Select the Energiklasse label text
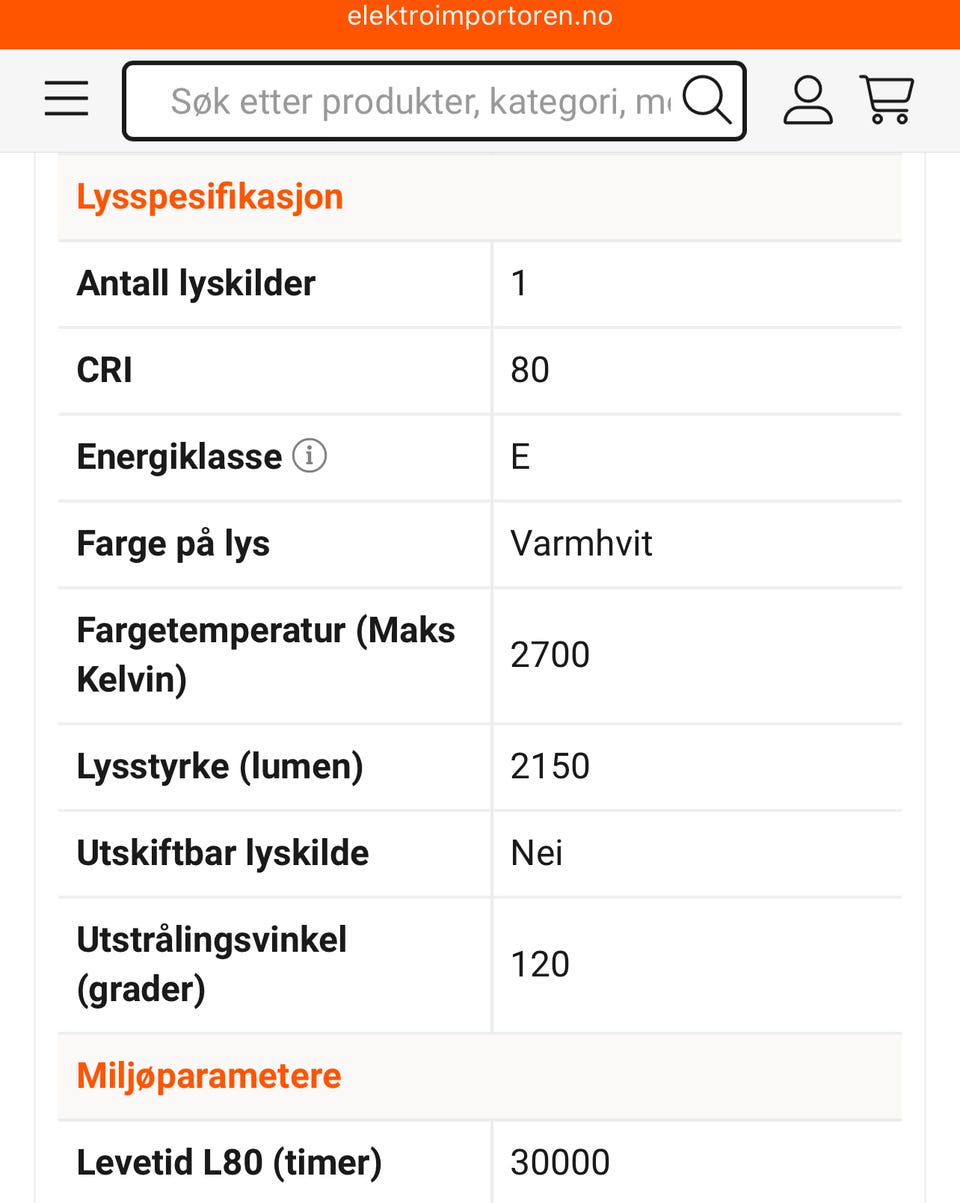 pos(179,457)
